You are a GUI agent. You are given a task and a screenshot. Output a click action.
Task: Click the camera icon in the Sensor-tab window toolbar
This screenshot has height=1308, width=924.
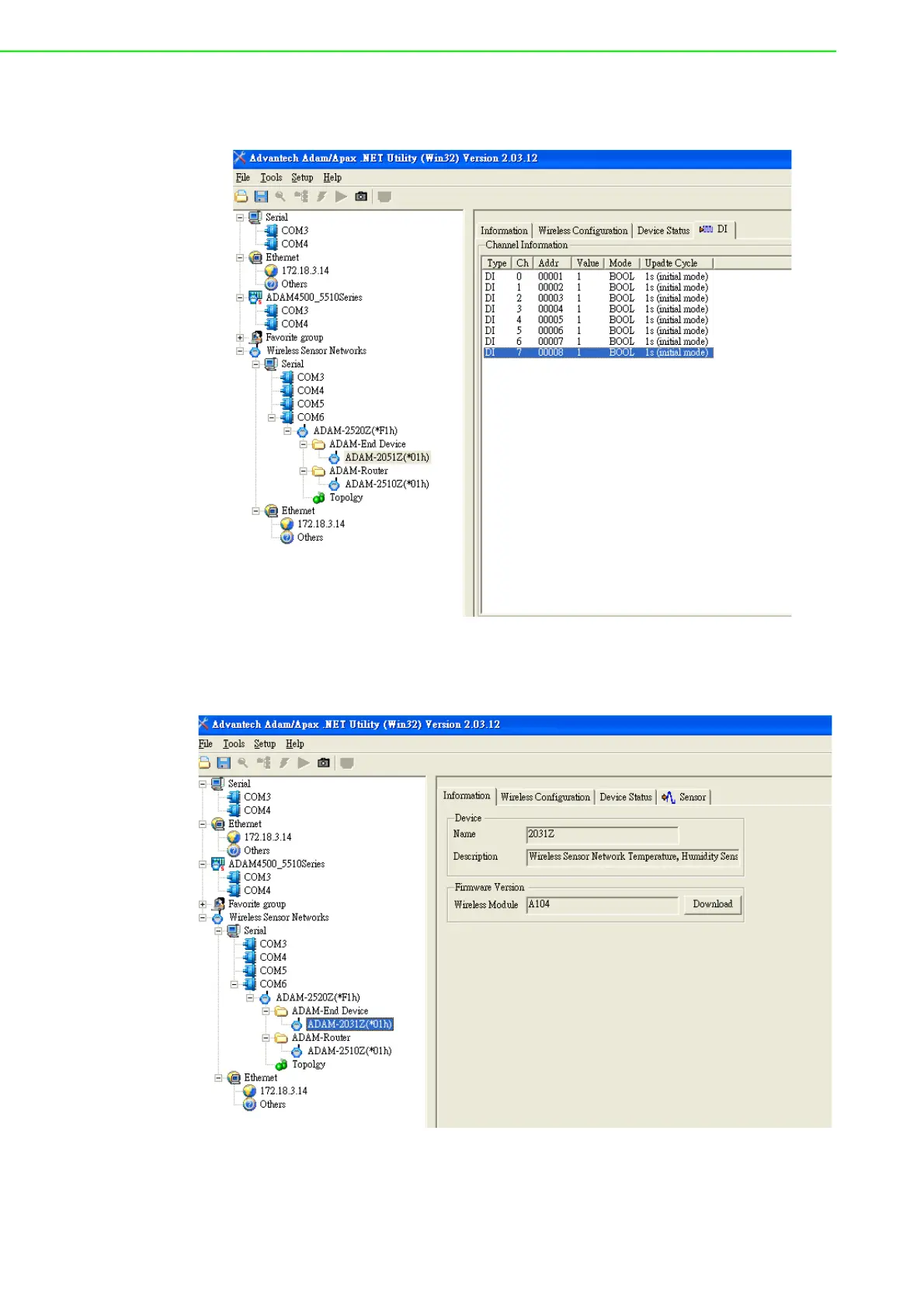(x=324, y=763)
